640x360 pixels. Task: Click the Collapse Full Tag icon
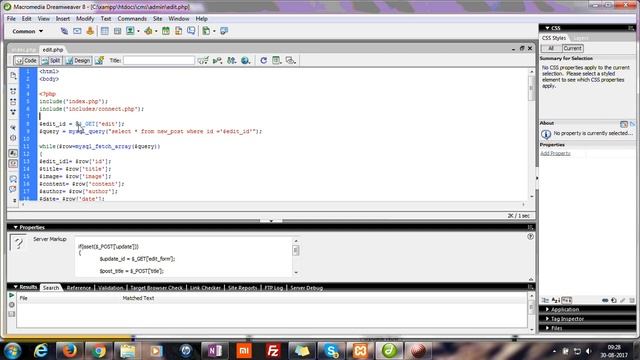tap(13, 91)
